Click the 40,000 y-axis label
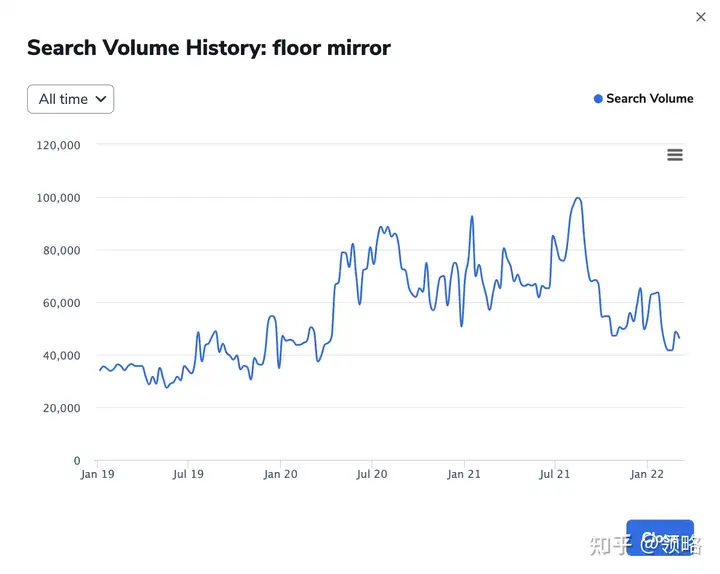Screen dimensions: 720x574 (62, 355)
